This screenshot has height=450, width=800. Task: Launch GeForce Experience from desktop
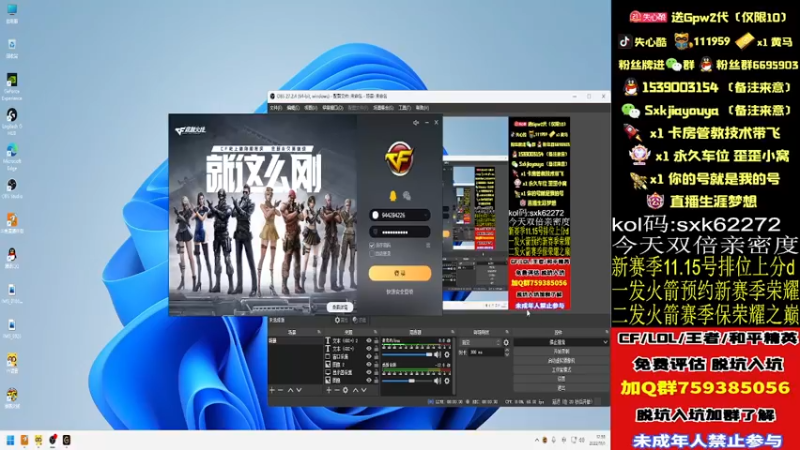click(12, 87)
